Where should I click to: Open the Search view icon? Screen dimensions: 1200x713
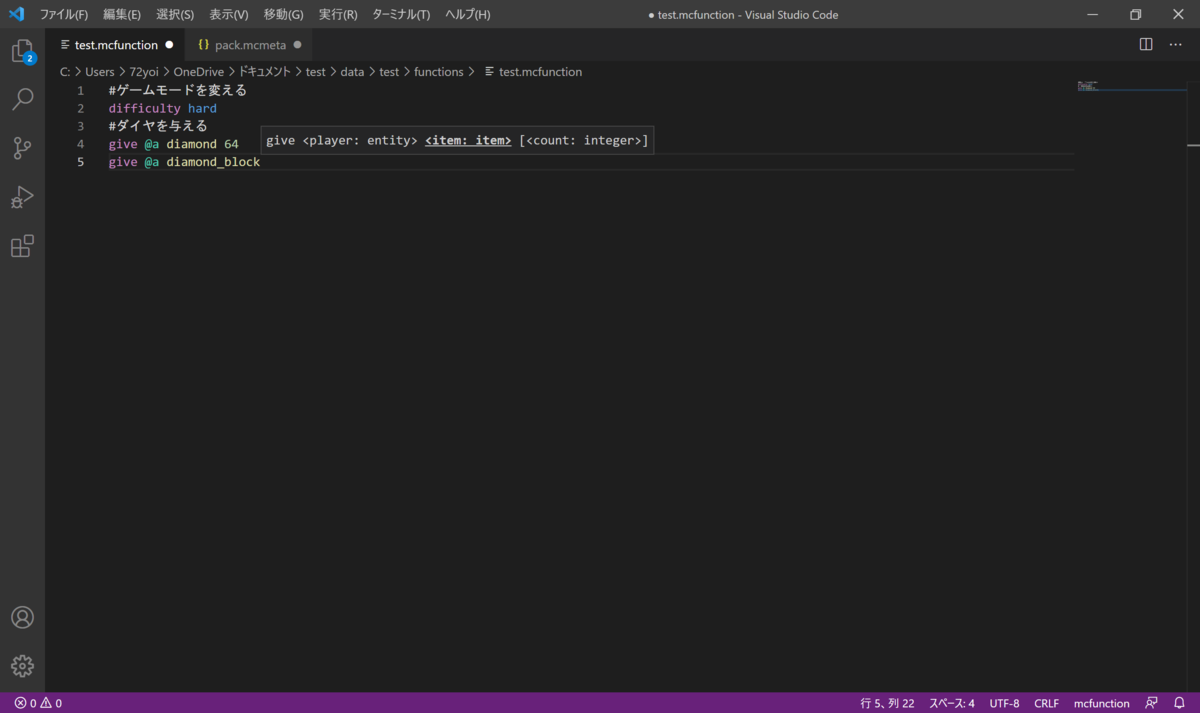pos(22,99)
